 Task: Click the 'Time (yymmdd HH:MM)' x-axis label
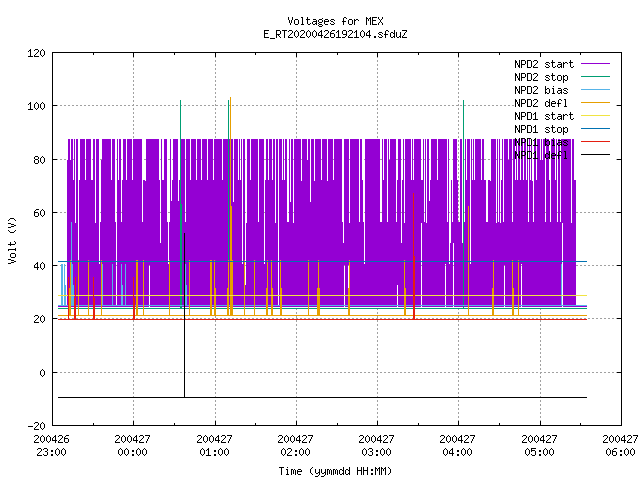pos(335,471)
